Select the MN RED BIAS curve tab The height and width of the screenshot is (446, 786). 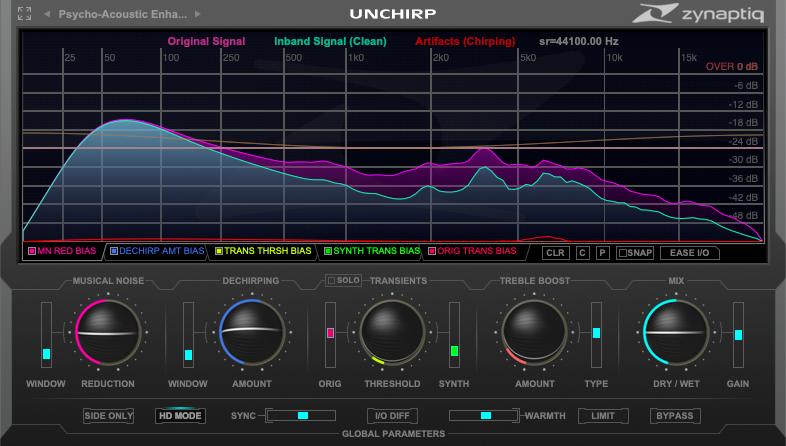click(x=63, y=251)
